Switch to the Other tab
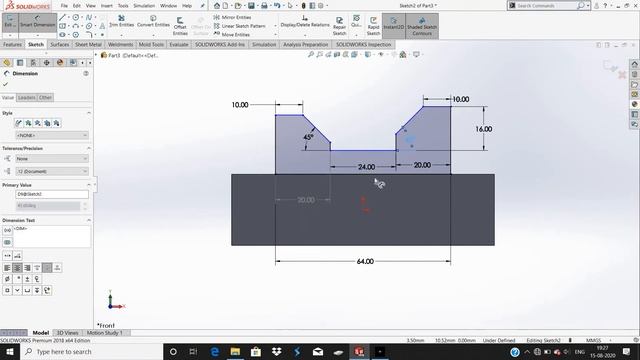 point(45,98)
